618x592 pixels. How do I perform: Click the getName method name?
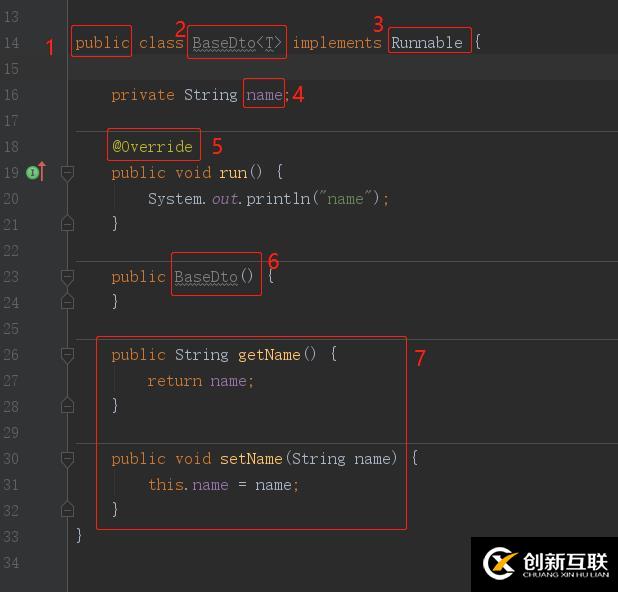tap(269, 355)
